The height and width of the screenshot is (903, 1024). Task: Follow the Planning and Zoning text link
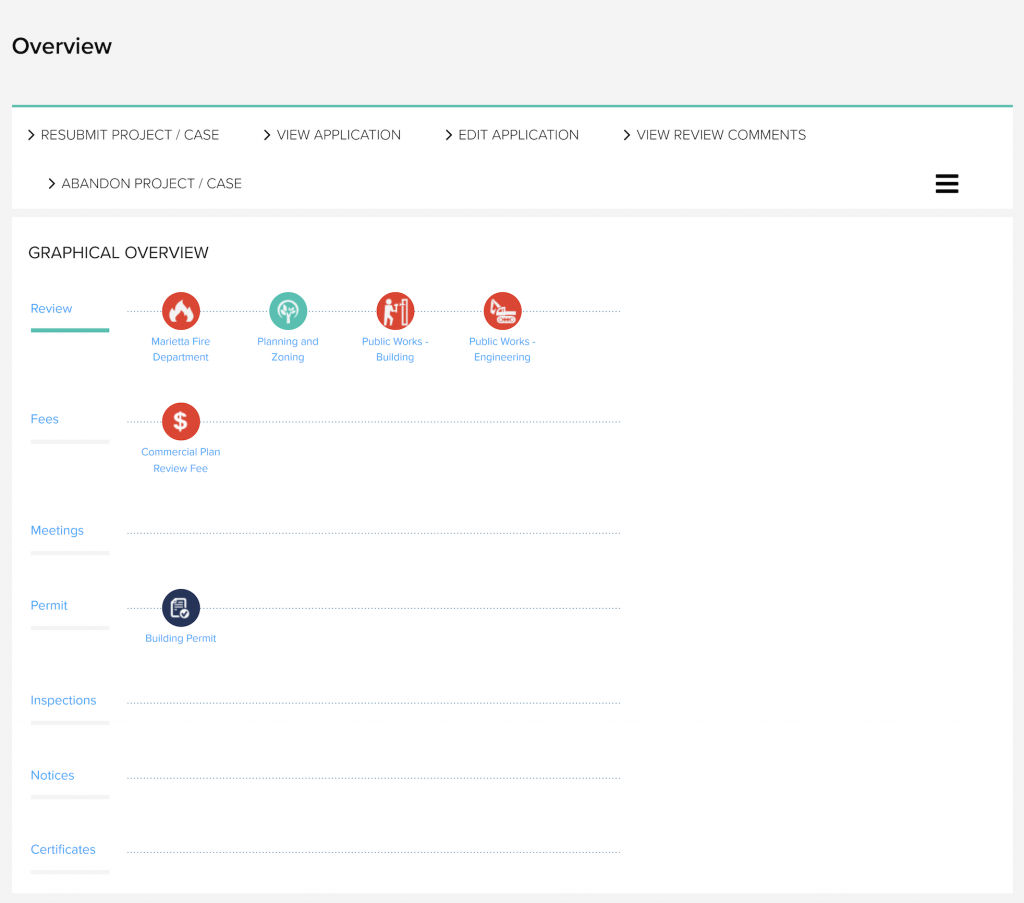coord(288,349)
